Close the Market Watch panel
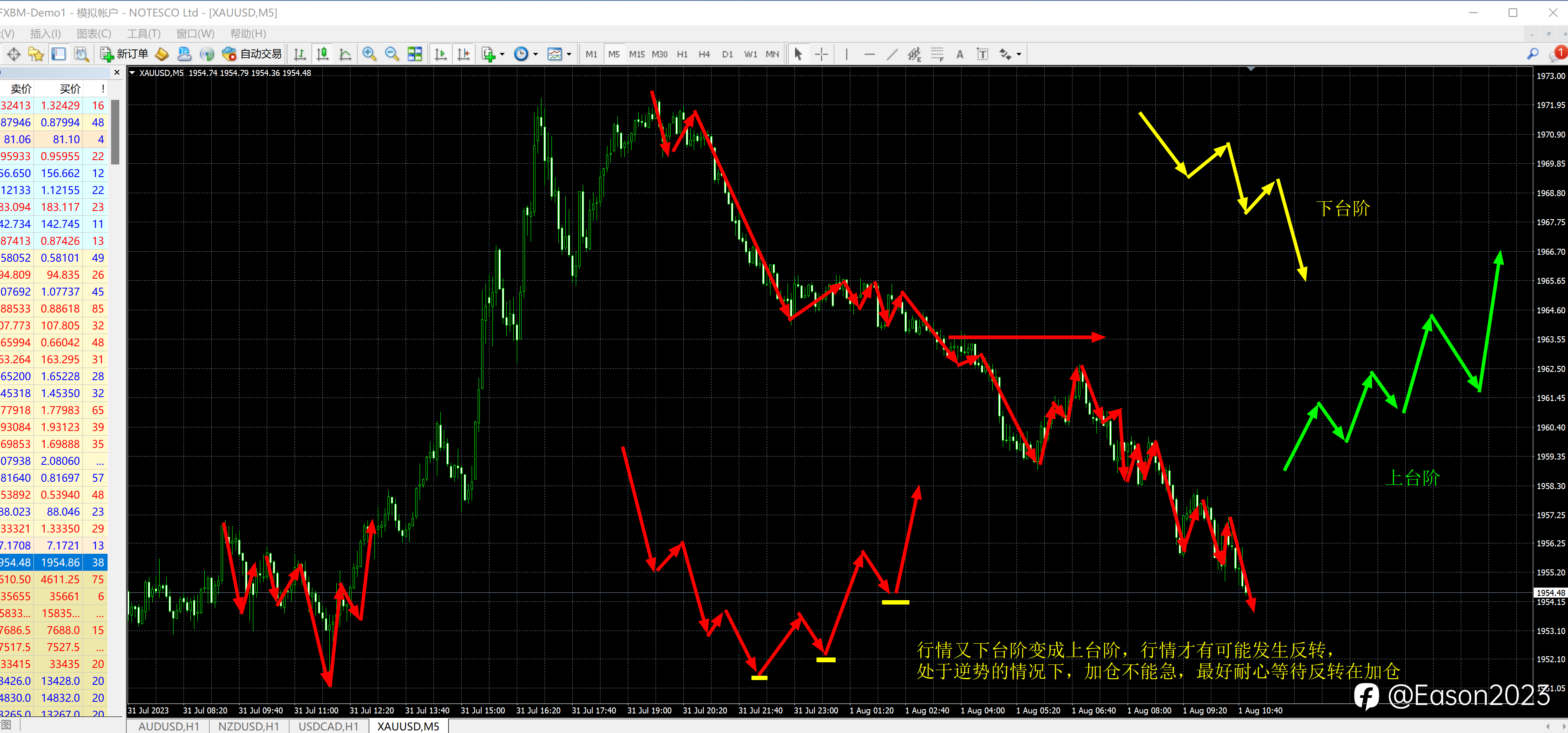Viewport: 1568px width, 733px height. [117, 72]
